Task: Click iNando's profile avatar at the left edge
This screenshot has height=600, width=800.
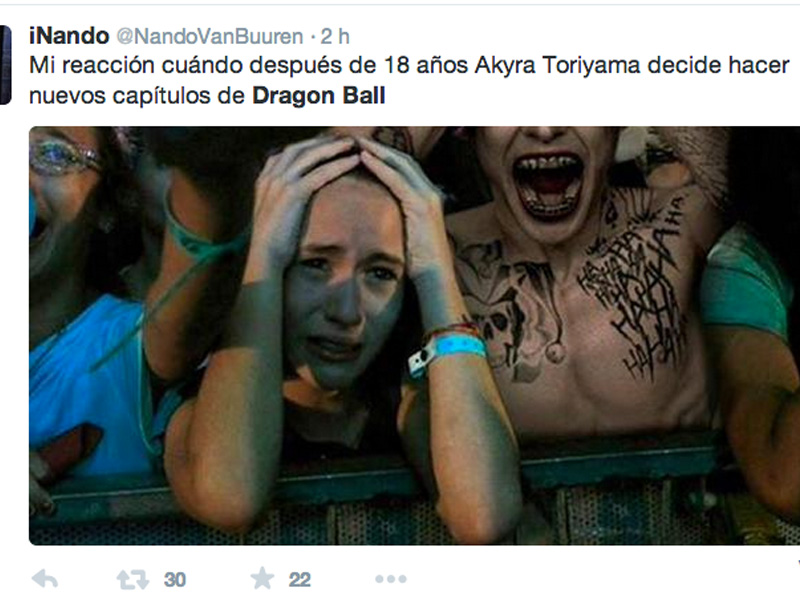Action: pyautogui.click(x=5, y=65)
